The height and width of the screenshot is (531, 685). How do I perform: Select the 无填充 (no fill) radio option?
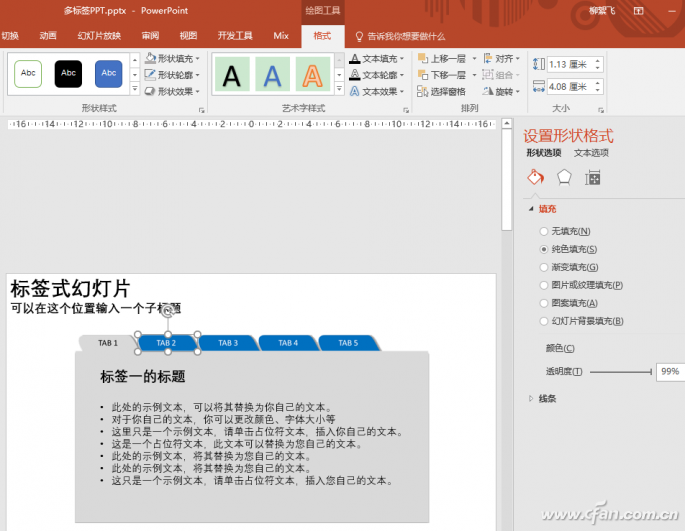544,231
